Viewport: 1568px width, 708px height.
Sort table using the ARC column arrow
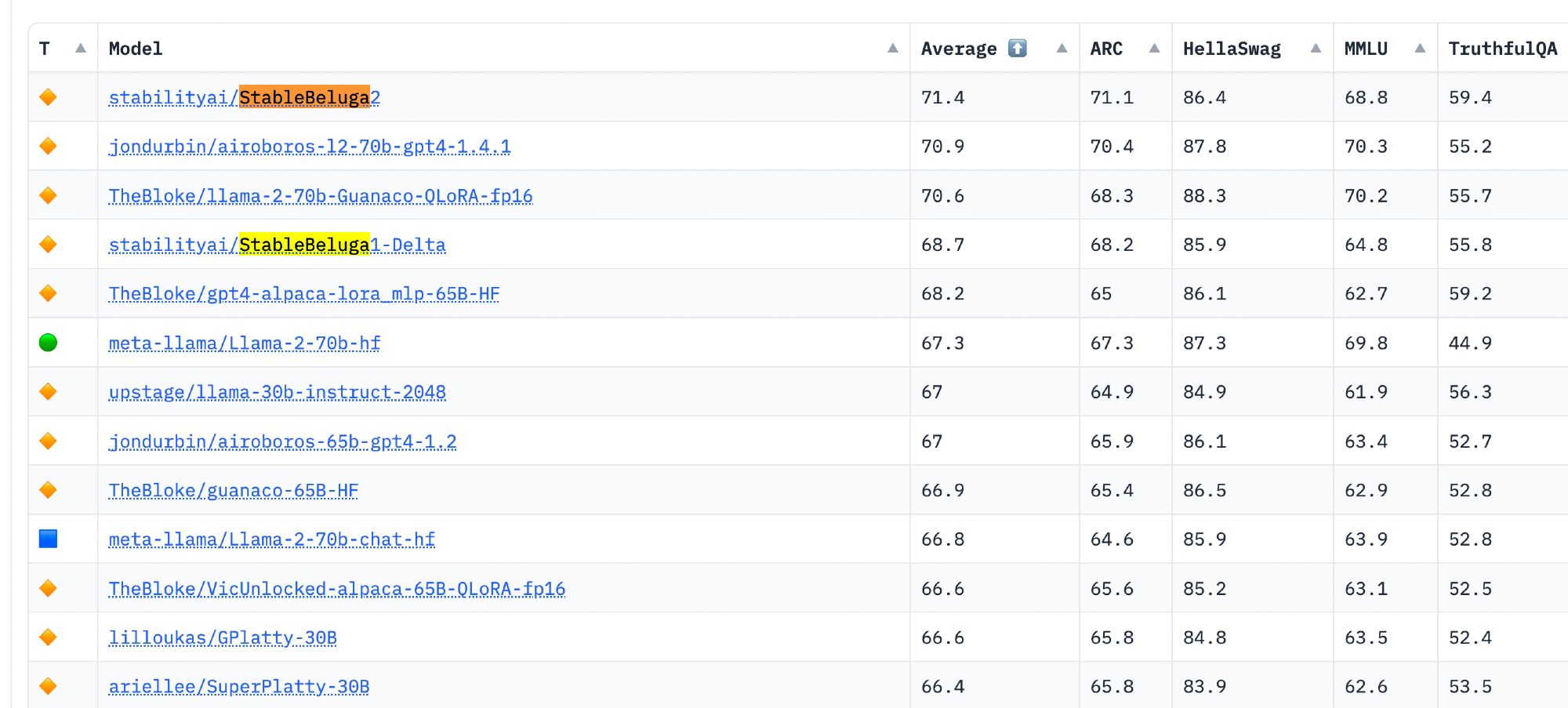point(1154,49)
